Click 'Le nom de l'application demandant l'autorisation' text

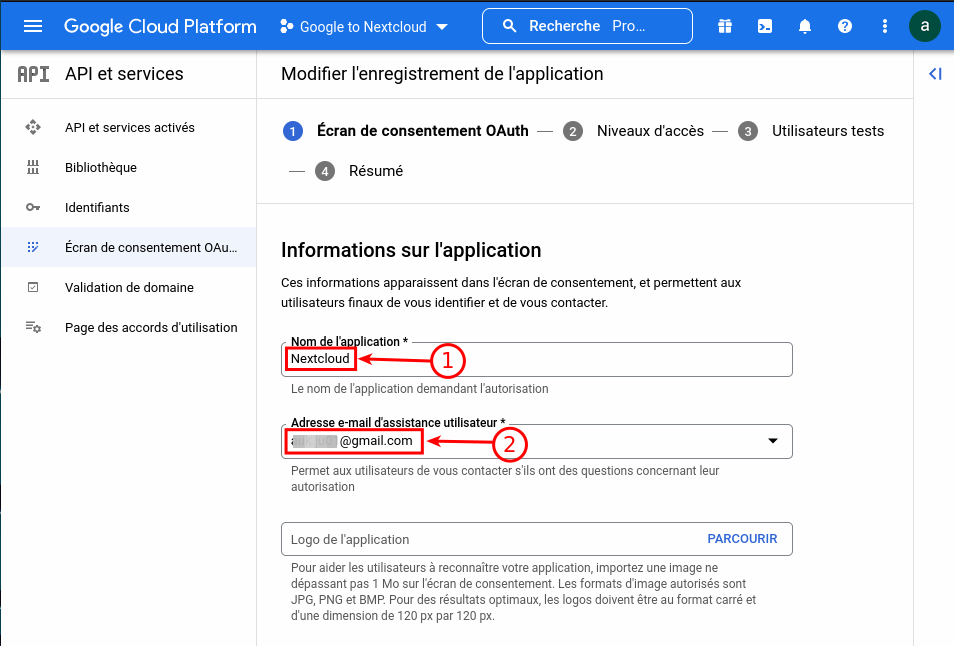[x=419, y=389]
